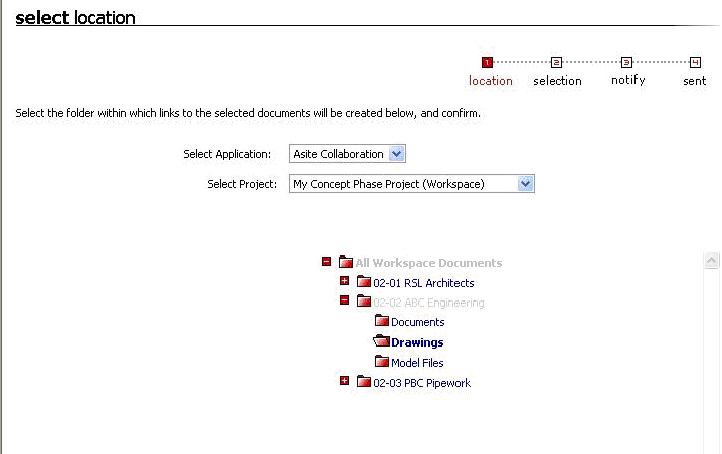Collapse the All Workspace Documents tree node
Image resolution: width=722 pixels, height=454 pixels.
pos(326,262)
